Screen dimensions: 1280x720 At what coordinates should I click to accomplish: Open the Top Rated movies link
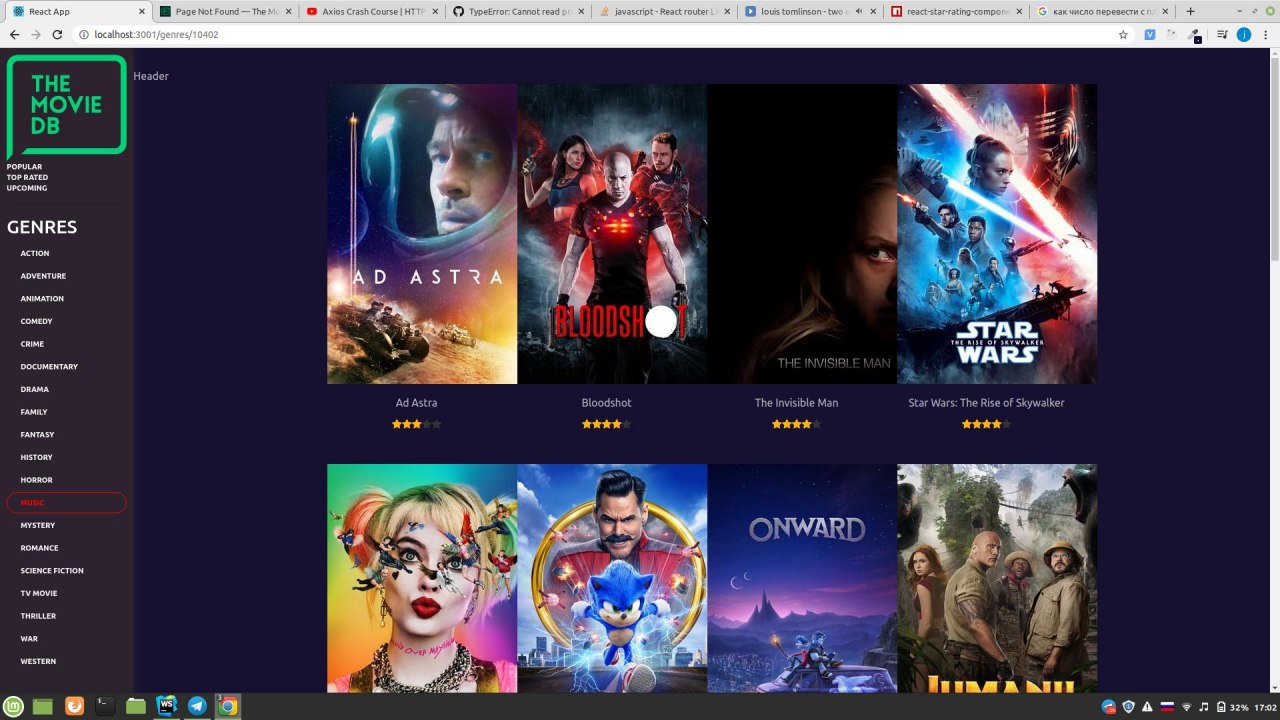(x=28, y=177)
